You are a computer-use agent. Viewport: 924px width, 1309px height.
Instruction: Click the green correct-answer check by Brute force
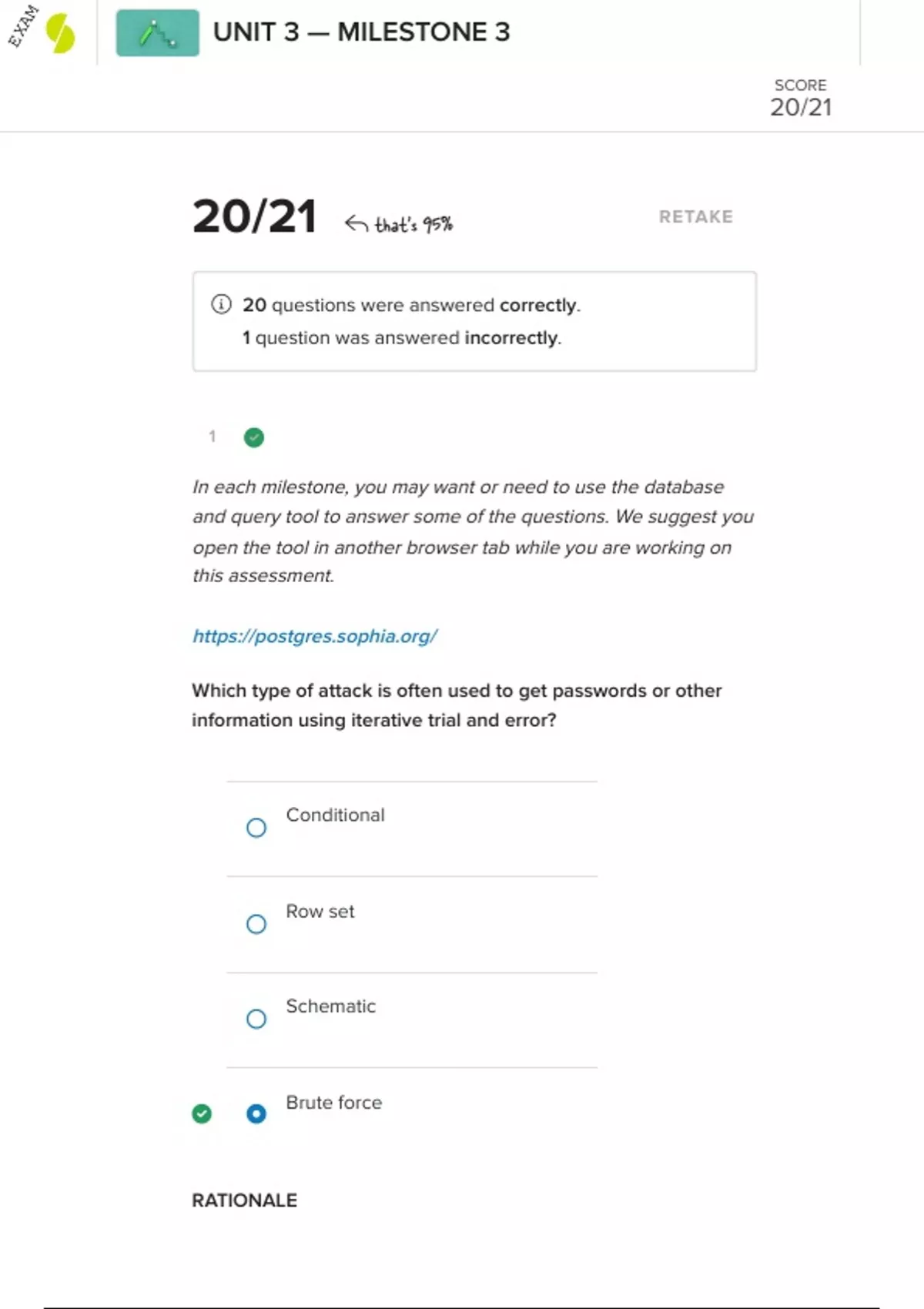click(202, 1113)
